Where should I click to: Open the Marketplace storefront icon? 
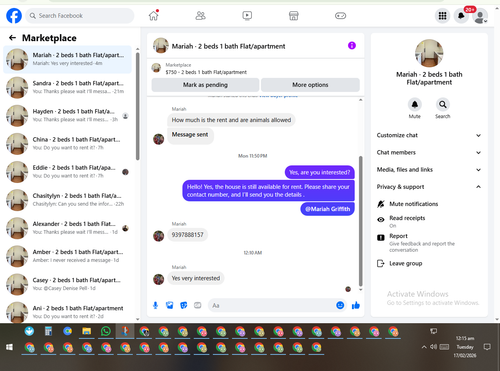point(294,15)
